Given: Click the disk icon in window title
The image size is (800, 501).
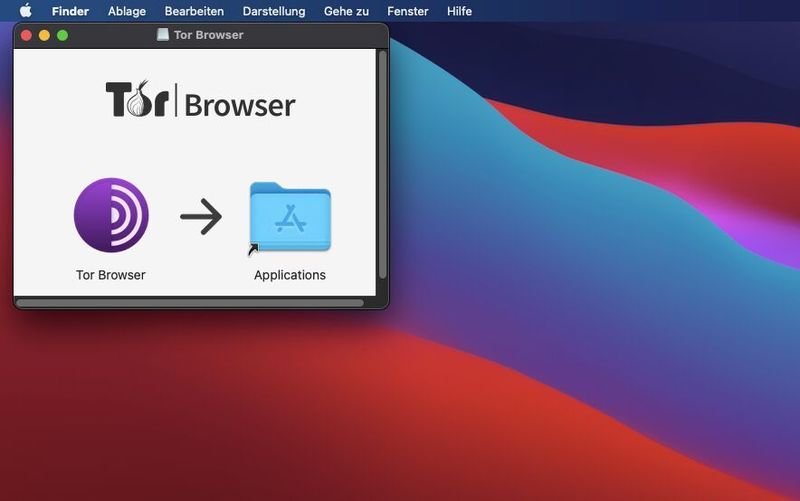Looking at the screenshot, I should [163, 35].
